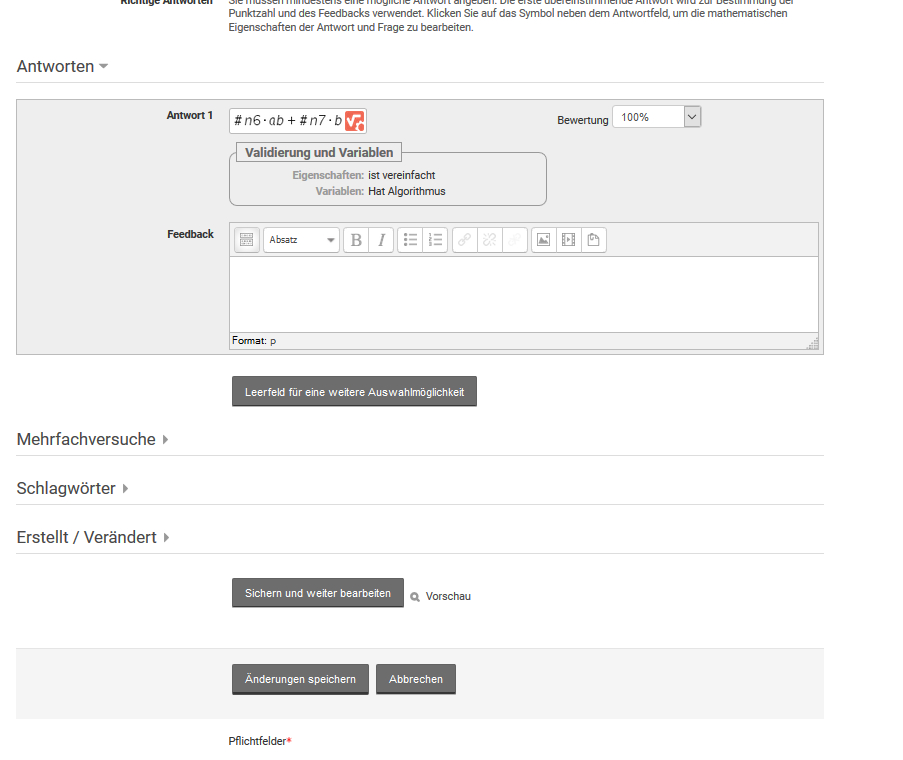Open the Bewertung 100% dropdown
Image resolution: width=903 pixels, height=760 pixels.
tap(656, 117)
